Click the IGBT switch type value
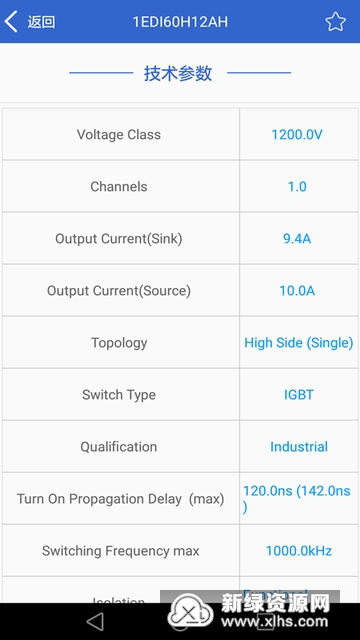 [x=299, y=395]
